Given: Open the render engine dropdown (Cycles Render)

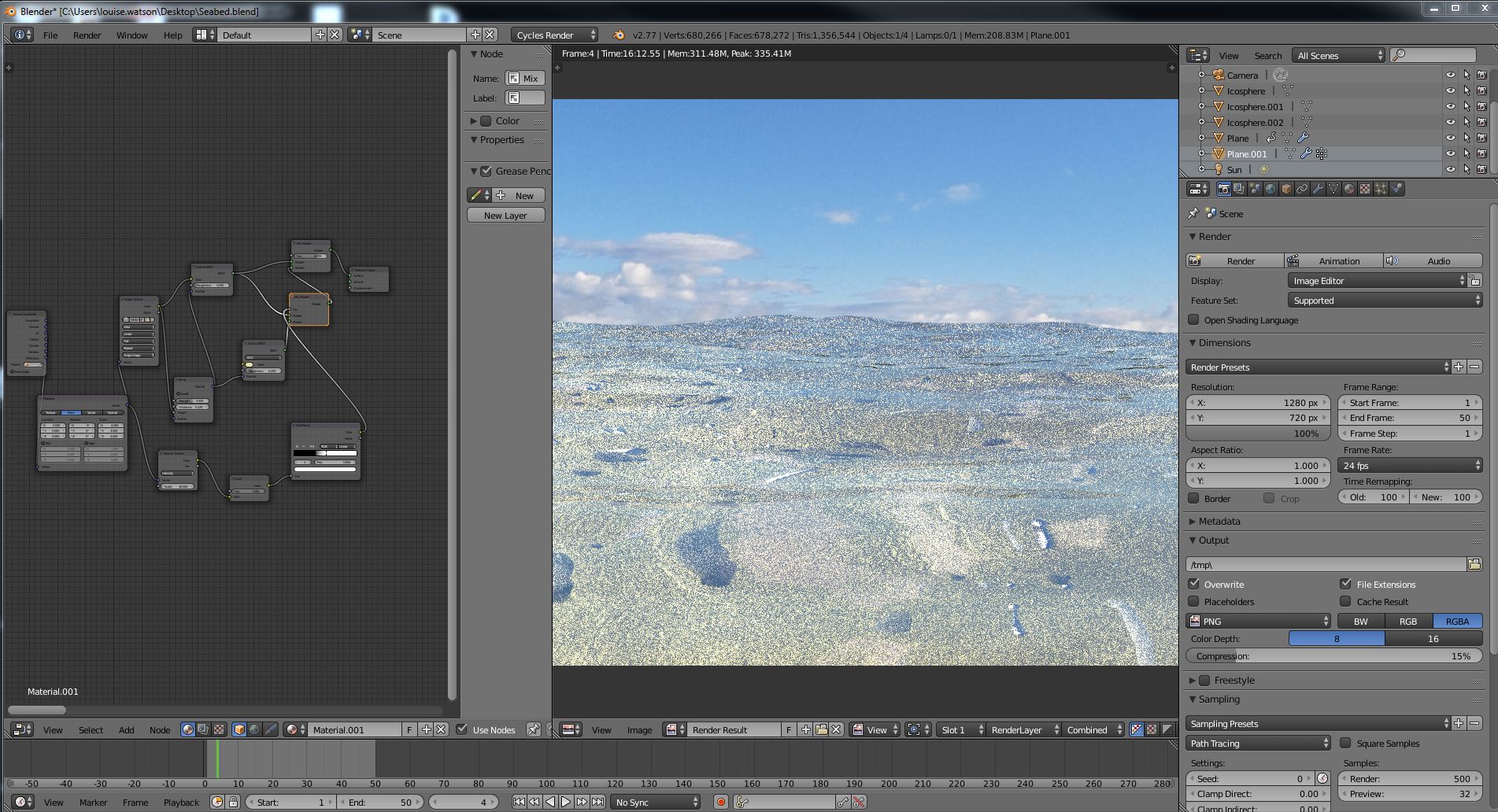Looking at the screenshot, I should pyautogui.click(x=554, y=35).
